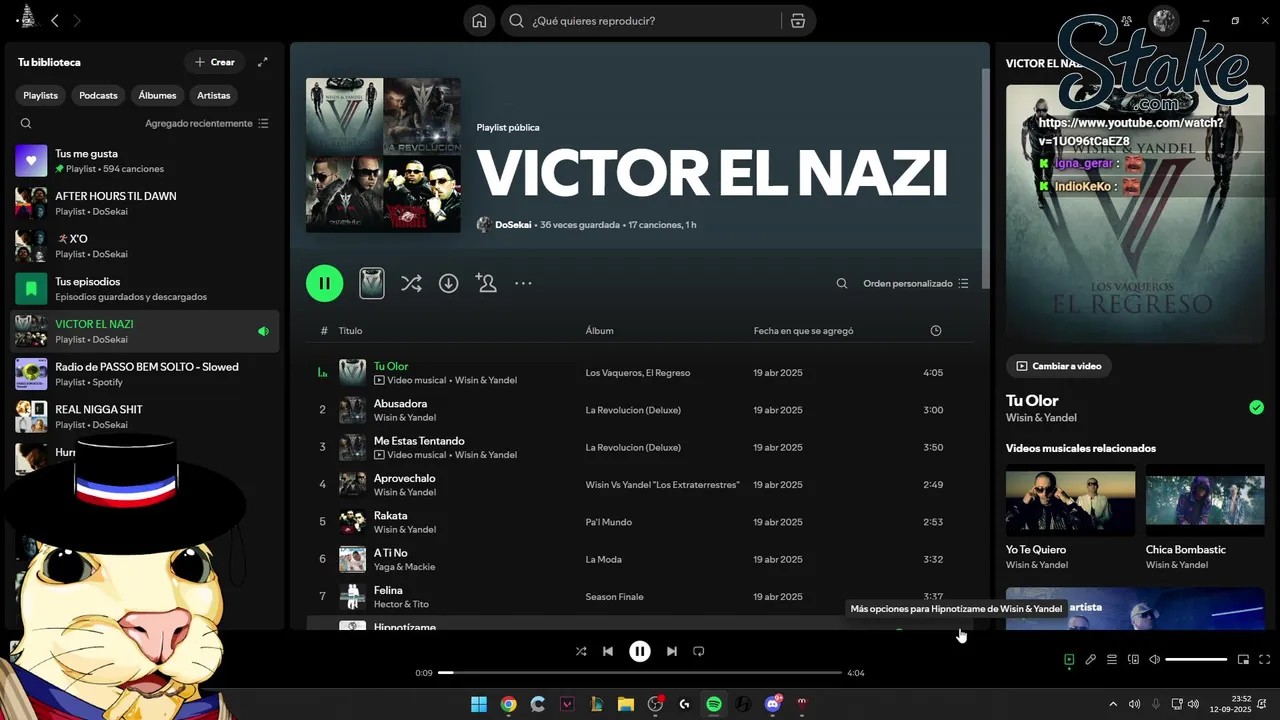Toggle repeat mode in player bar
The height and width of the screenshot is (720, 1280).
click(699, 651)
